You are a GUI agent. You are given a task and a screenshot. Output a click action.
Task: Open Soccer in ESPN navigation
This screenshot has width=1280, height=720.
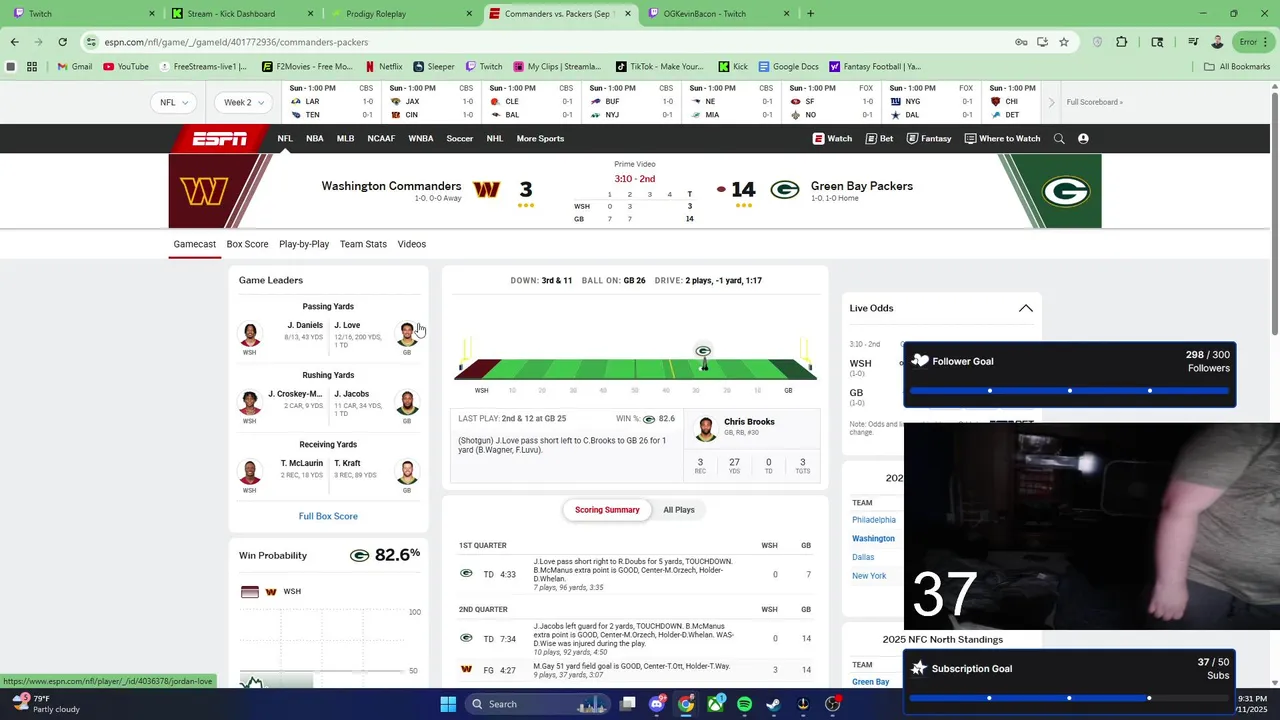tap(460, 139)
